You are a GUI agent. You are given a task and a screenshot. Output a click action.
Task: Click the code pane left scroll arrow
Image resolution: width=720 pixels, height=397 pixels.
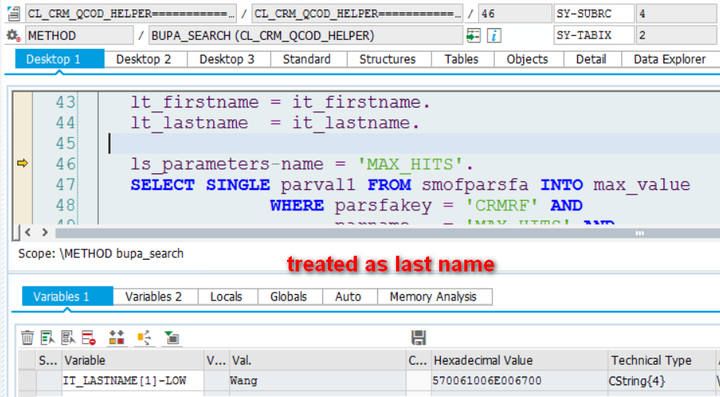click(28, 233)
